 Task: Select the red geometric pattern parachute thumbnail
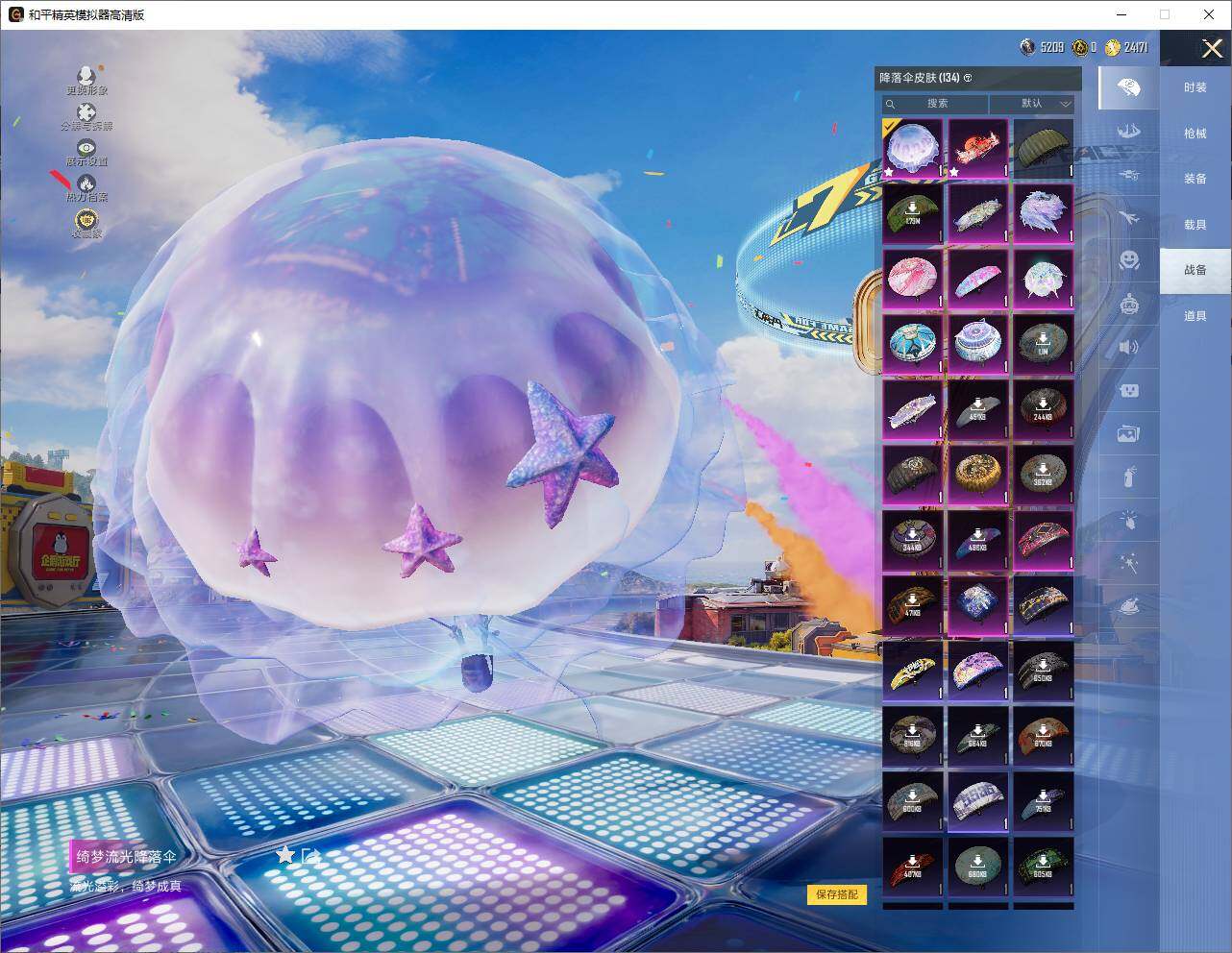(1044, 540)
